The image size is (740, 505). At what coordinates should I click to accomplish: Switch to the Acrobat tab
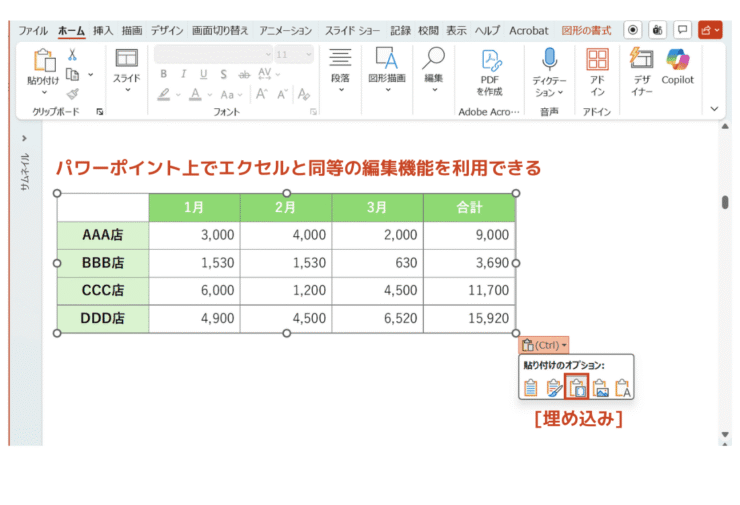tap(529, 31)
